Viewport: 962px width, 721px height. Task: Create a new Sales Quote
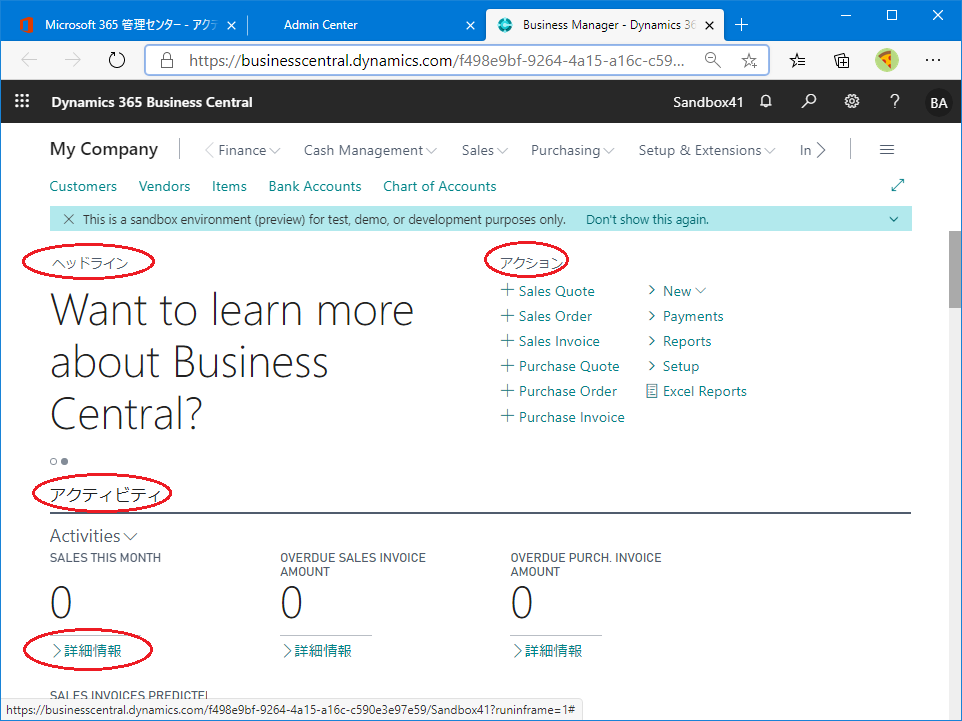click(x=548, y=291)
